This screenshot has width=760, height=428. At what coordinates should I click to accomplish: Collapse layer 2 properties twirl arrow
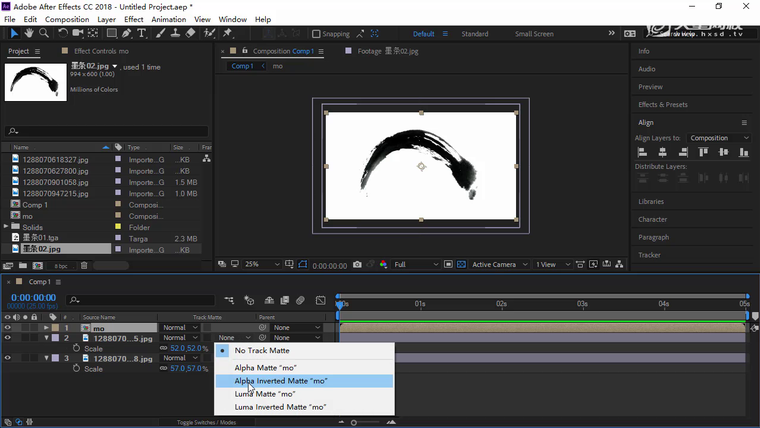[x=46, y=338]
